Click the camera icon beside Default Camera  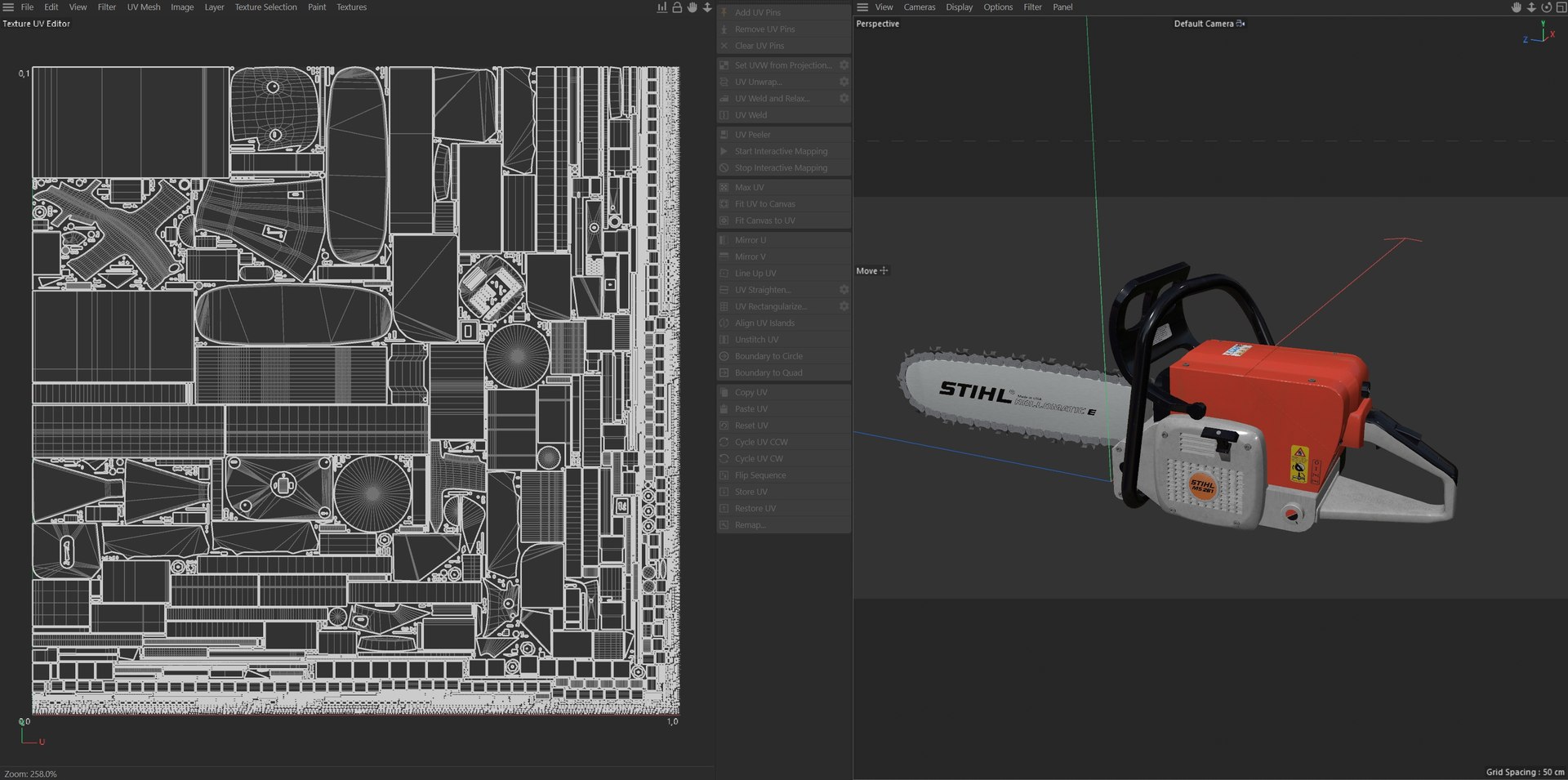1241,24
